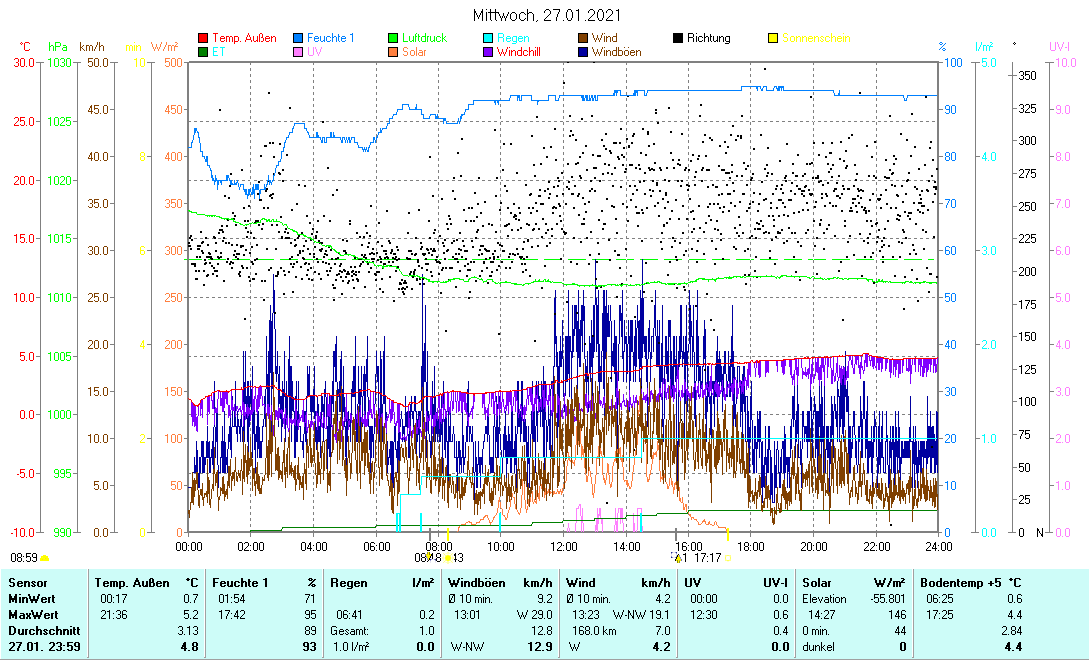Click the chart title Mittwoch, 27.01.2021
This screenshot has width=1089, height=660.
click(546, 16)
